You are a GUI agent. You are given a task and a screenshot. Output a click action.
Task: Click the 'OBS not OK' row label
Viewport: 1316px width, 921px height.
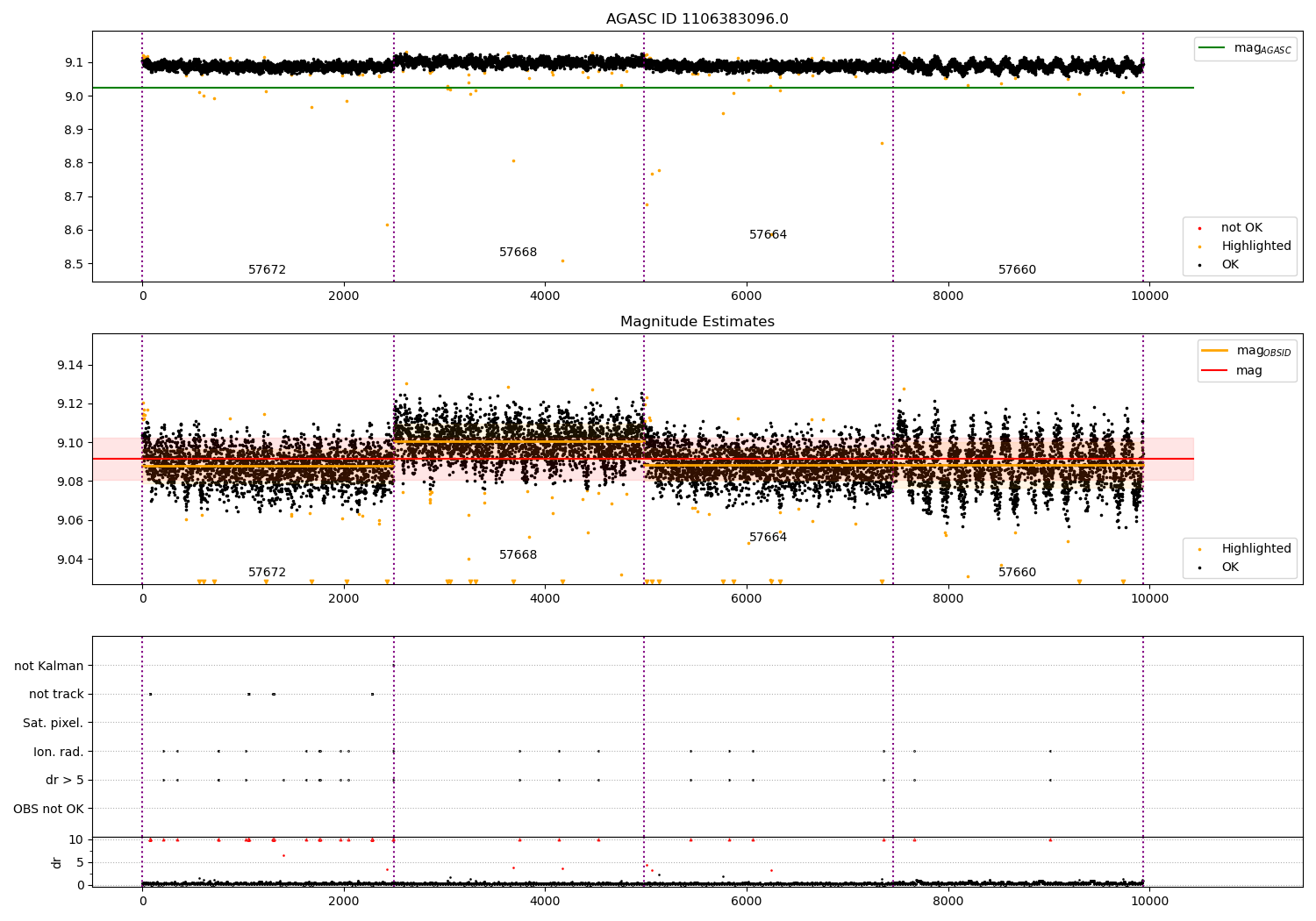pos(48,809)
